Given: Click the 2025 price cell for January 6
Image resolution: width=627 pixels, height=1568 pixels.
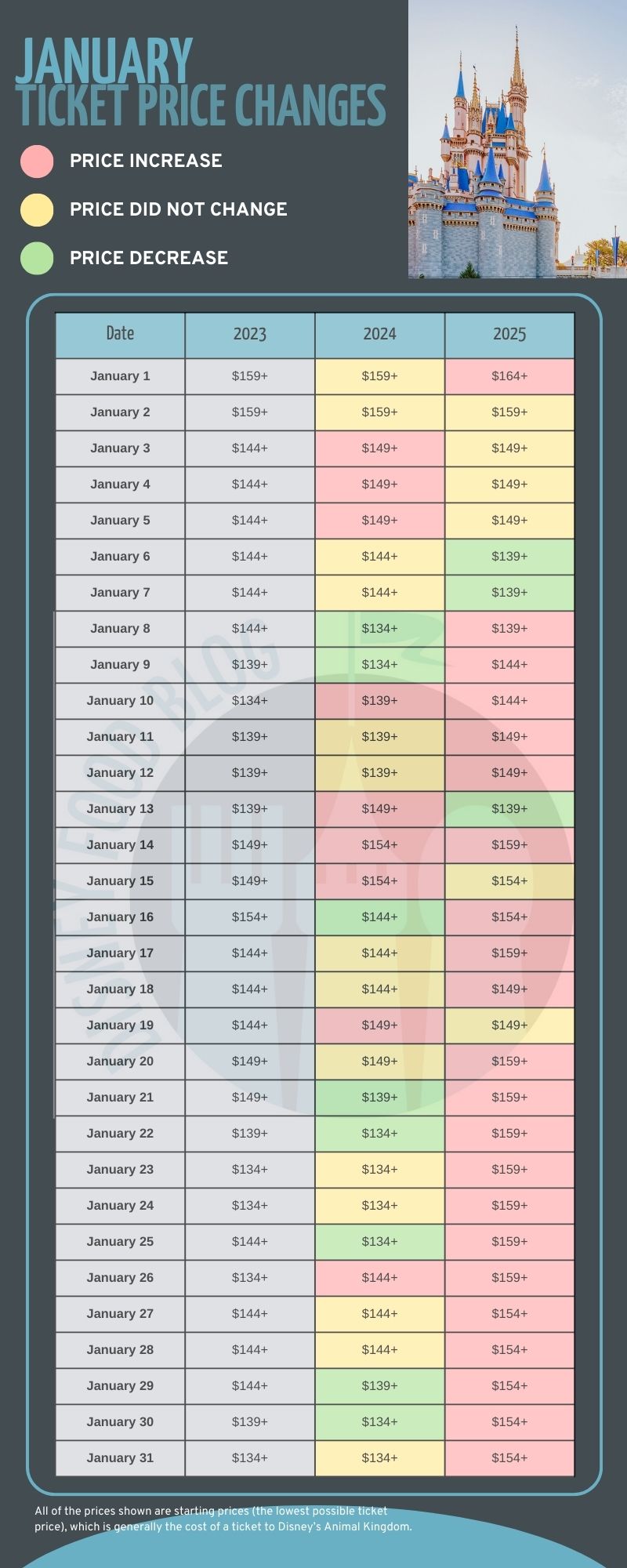Looking at the screenshot, I should click(509, 557).
